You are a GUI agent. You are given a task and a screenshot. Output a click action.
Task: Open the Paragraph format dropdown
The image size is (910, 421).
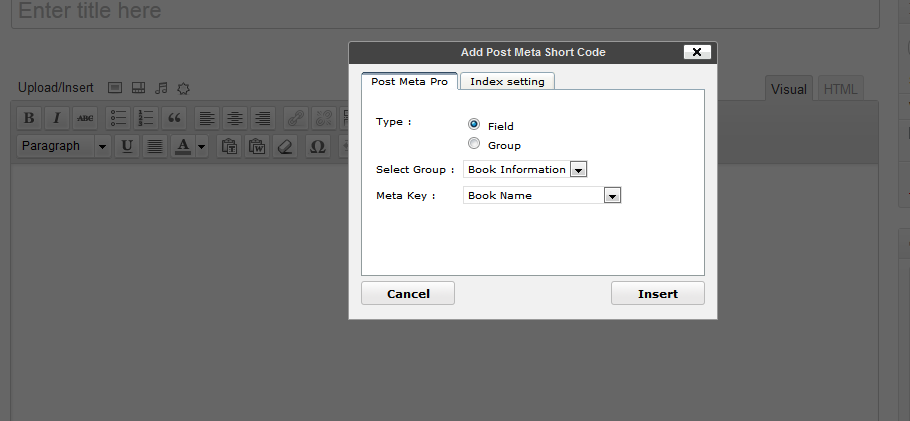(x=64, y=146)
